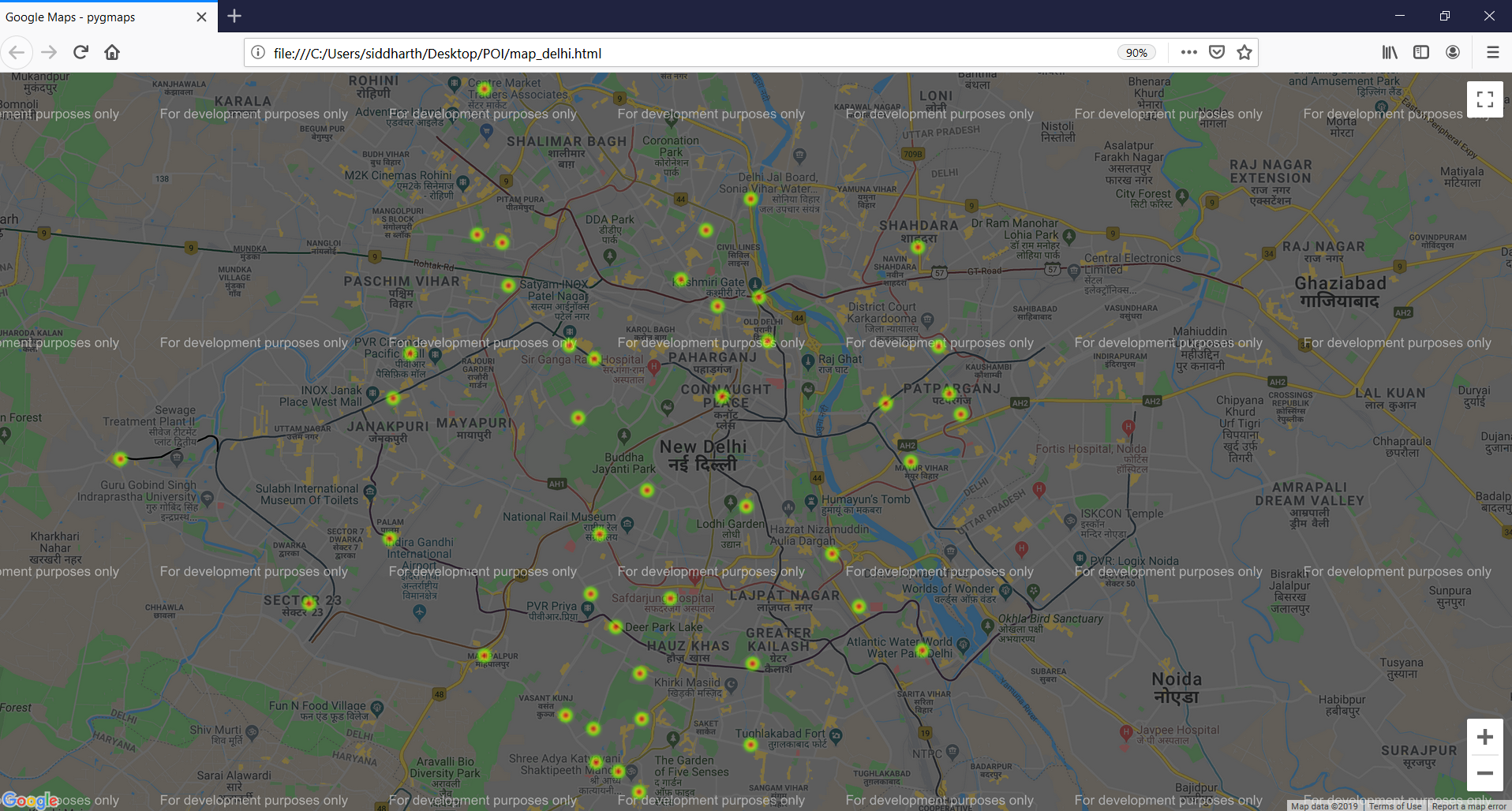Show site information for the file URL

click(258, 53)
